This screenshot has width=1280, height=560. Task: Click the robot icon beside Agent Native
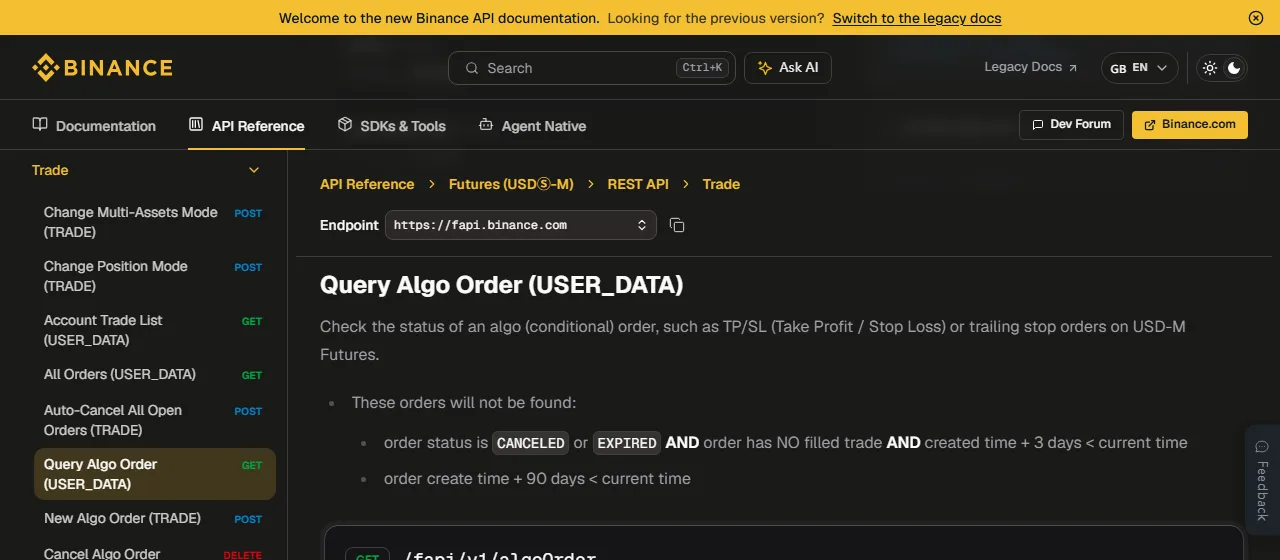pyautogui.click(x=486, y=125)
